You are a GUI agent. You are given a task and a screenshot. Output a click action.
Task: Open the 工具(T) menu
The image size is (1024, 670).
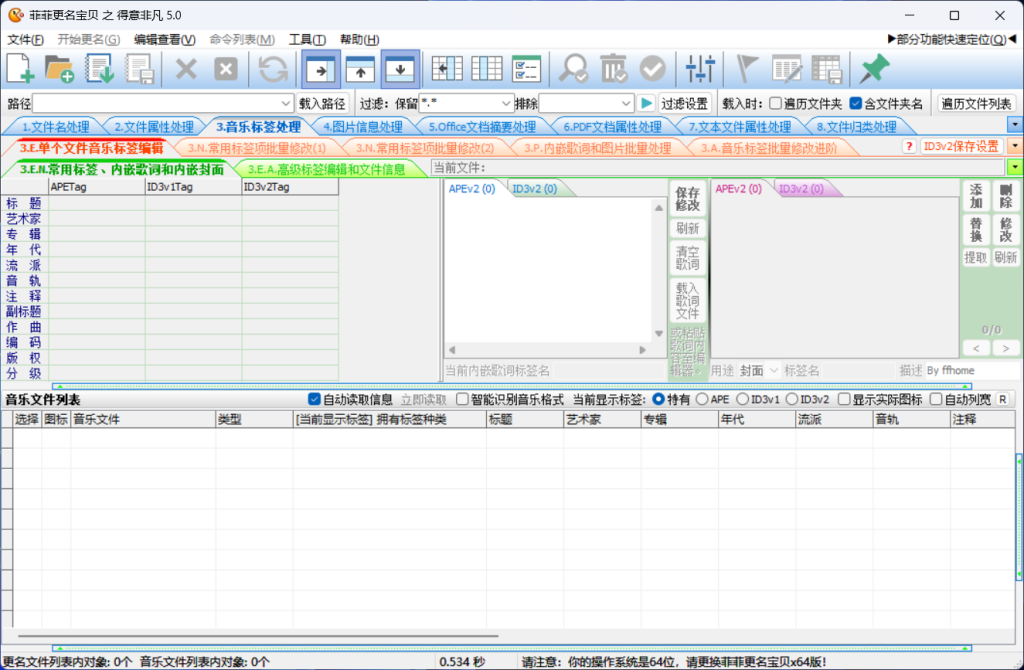click(x=306, y=39)
